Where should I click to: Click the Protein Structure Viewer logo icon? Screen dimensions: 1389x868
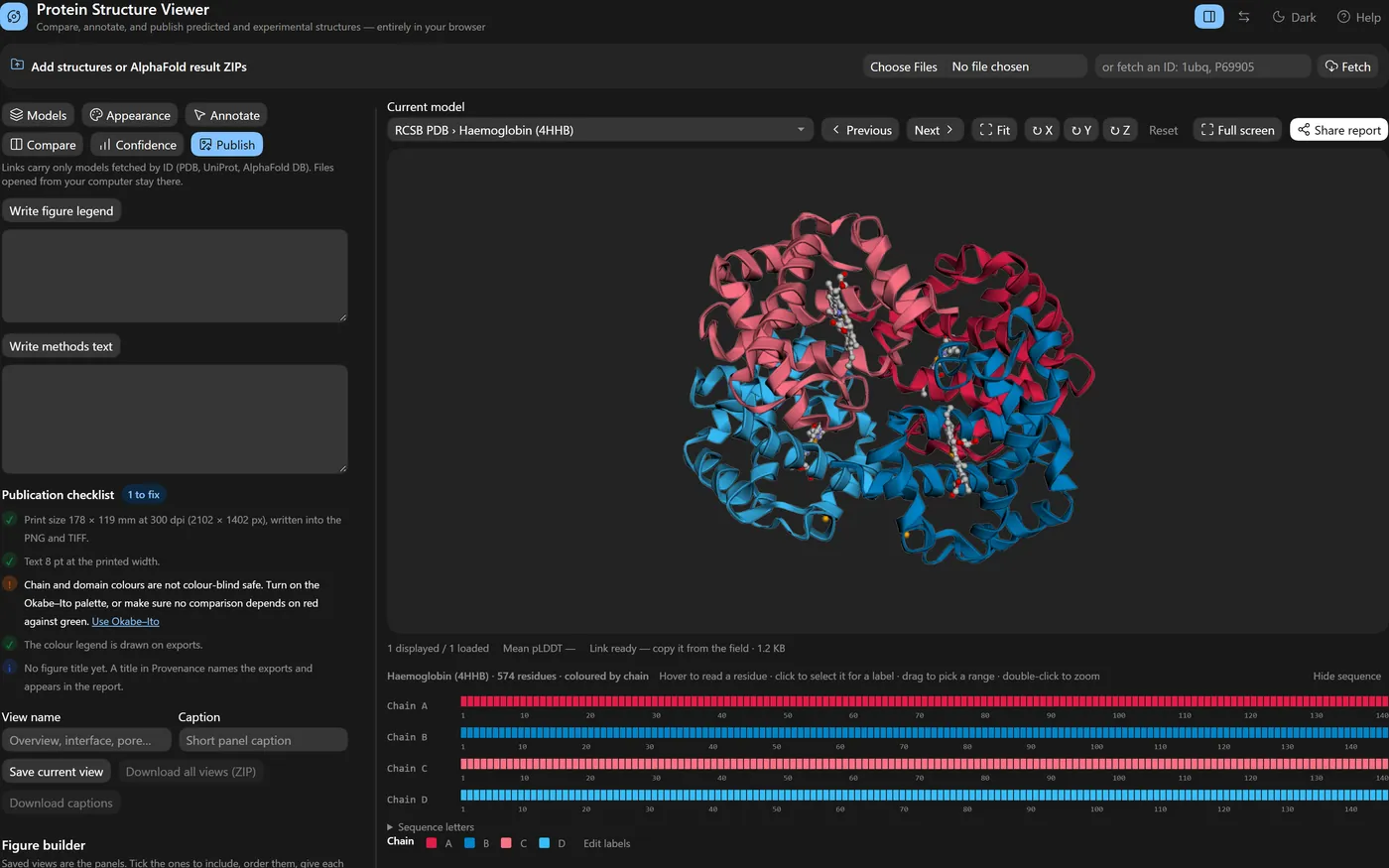(14, 17)
